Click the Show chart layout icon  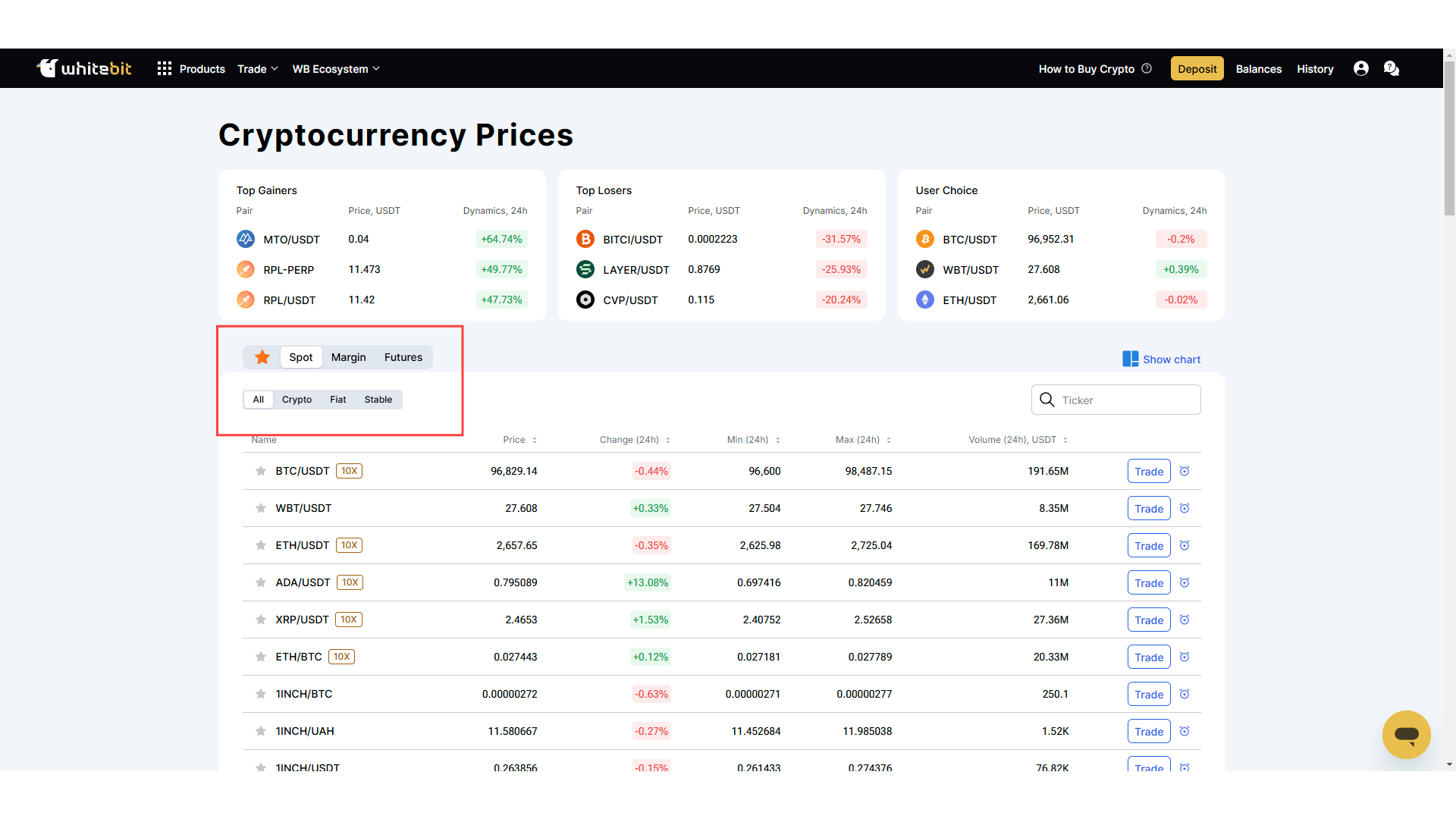click(1130, 359)
